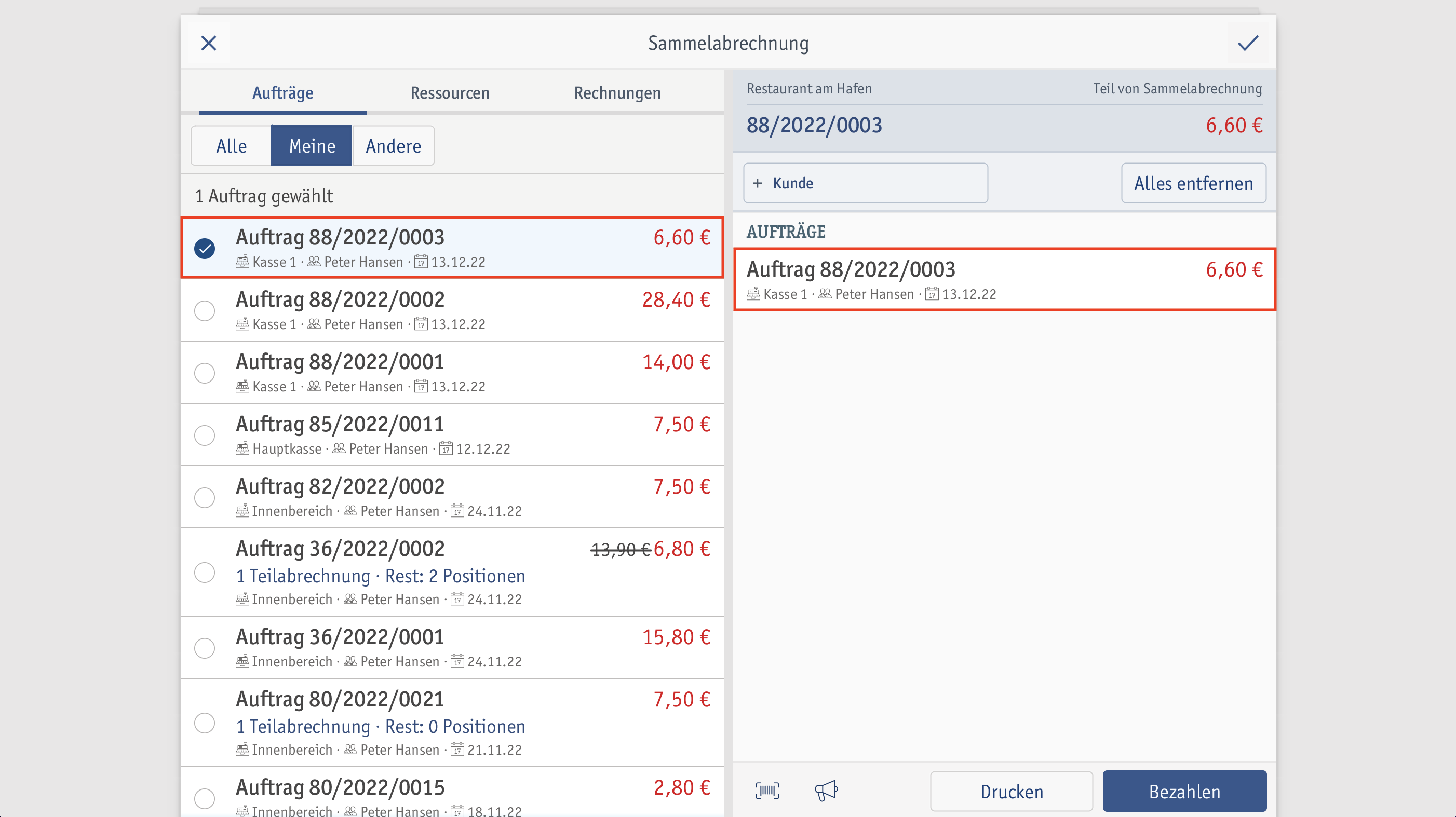Click calendar icon in right-panel order row
The image size is (1456, 817).
(x=932, y=294)
